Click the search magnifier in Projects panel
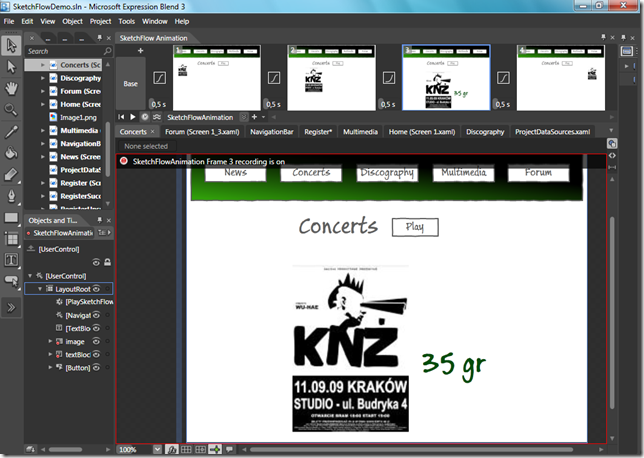Viewport: 644px width, 458px height. [107, 51]
